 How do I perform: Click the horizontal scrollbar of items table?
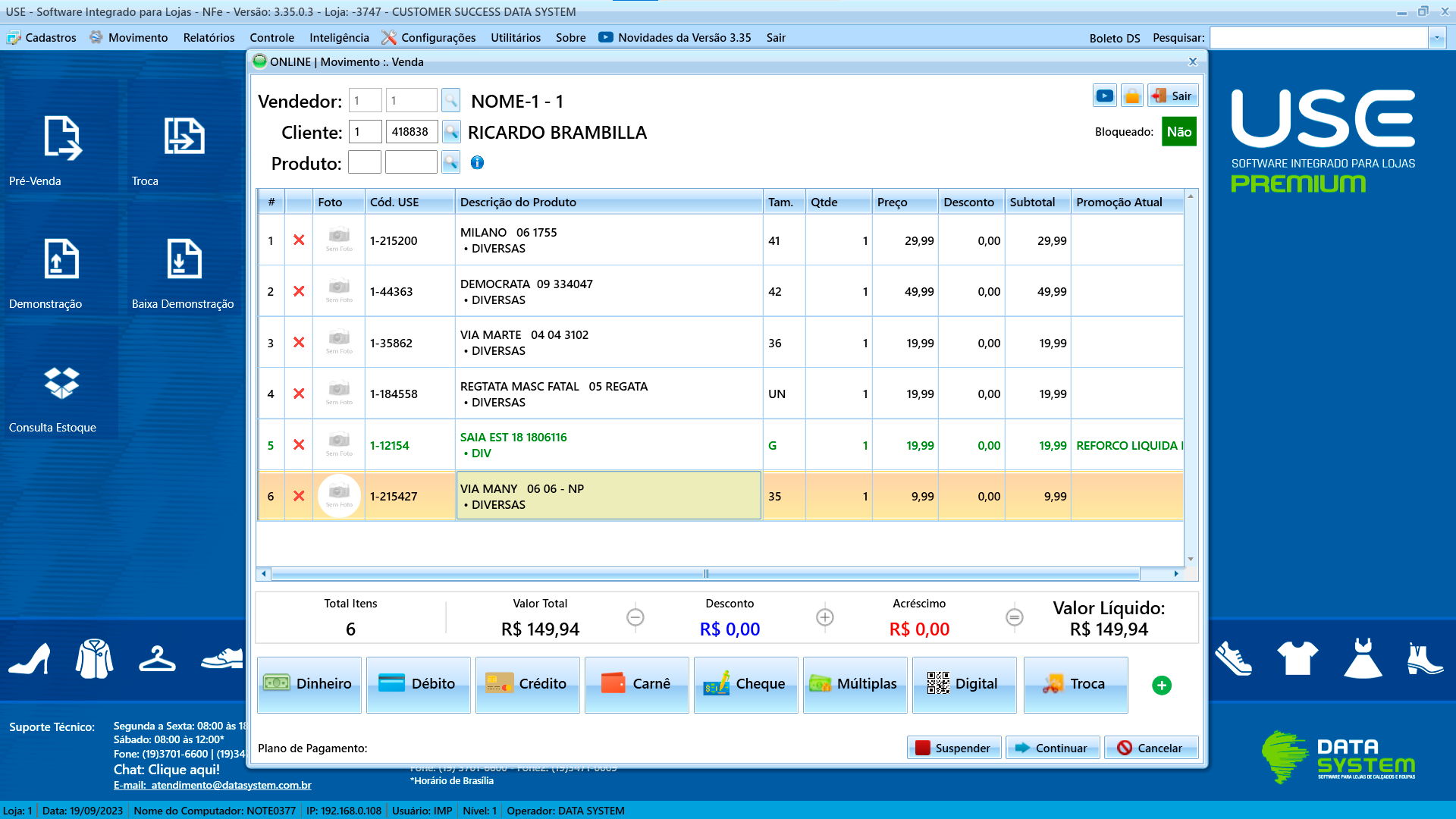(x=705, y=574)
